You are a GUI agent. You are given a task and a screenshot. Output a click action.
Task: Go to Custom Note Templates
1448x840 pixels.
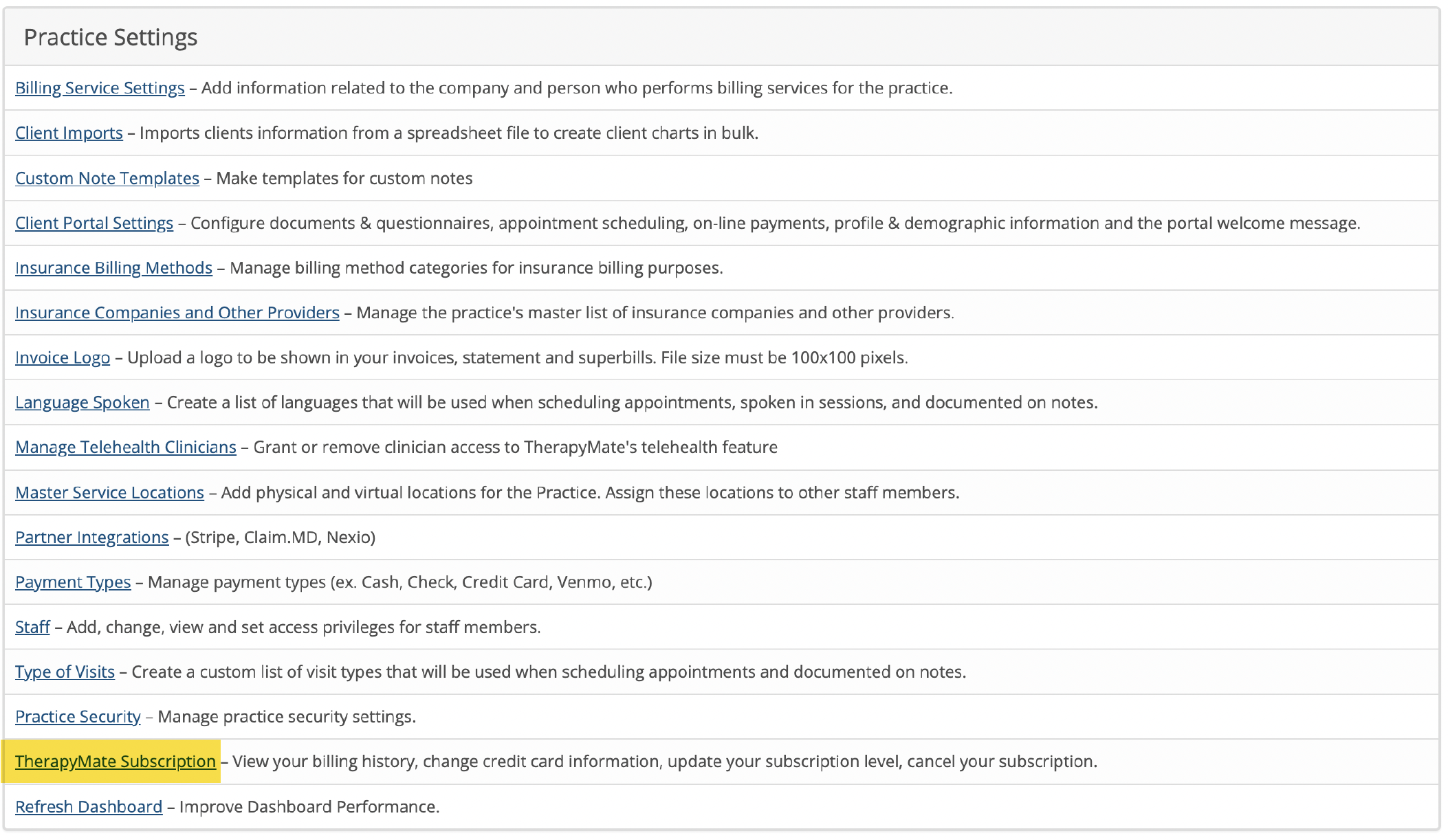click(107, 178)
